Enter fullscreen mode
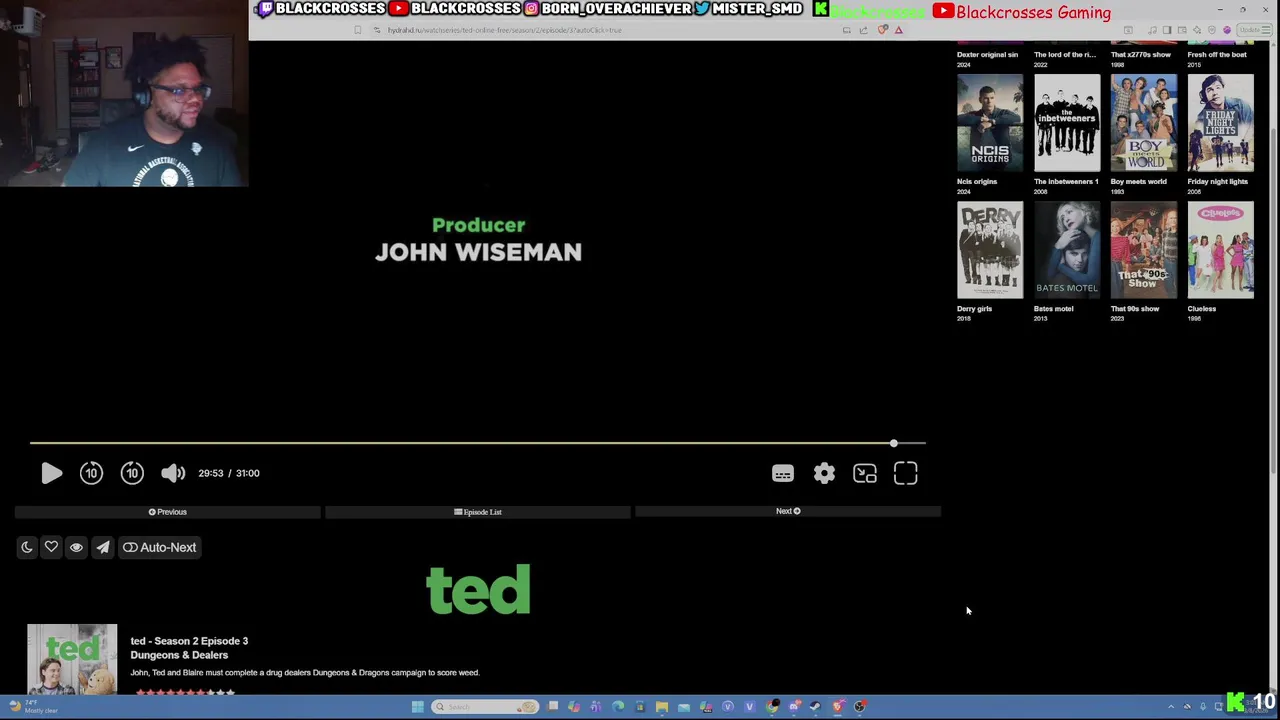The height and width of the screenshot is (720, 1280). 905,473
